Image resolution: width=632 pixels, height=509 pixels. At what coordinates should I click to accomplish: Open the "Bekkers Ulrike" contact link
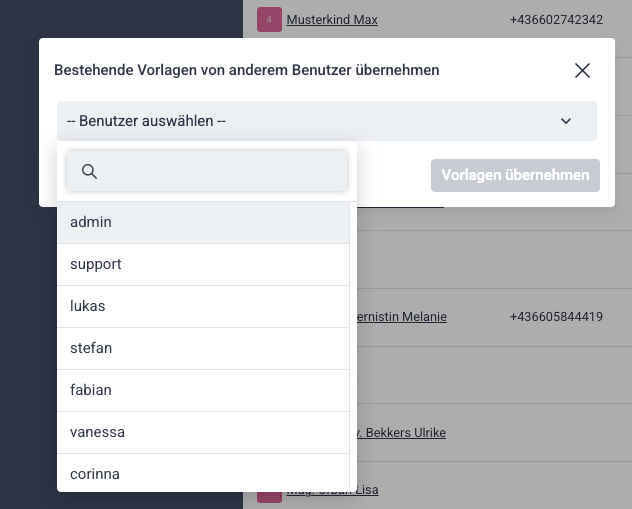pyautogui.click(x=400, y=432)
